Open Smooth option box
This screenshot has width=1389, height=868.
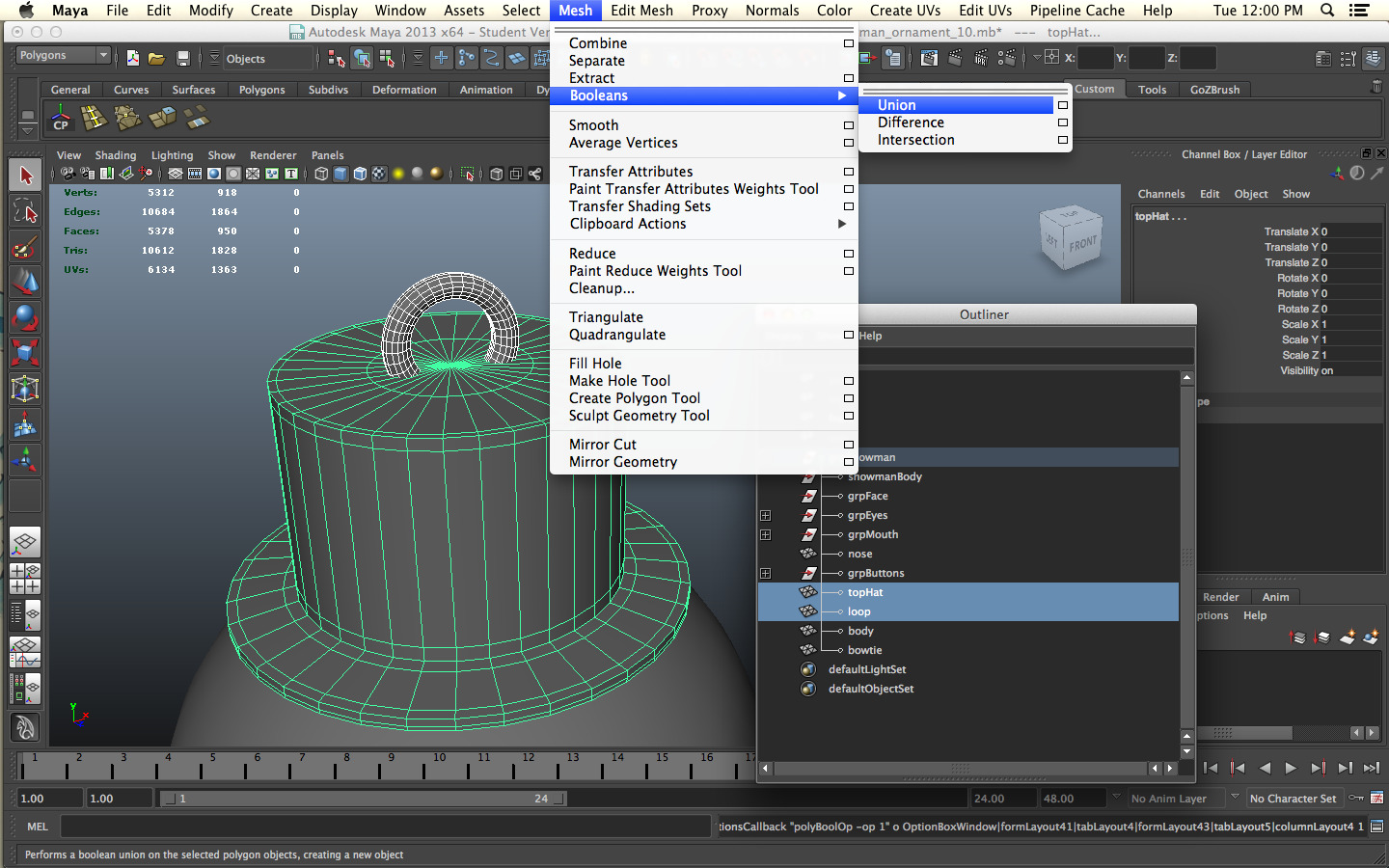tap(849, 125)
